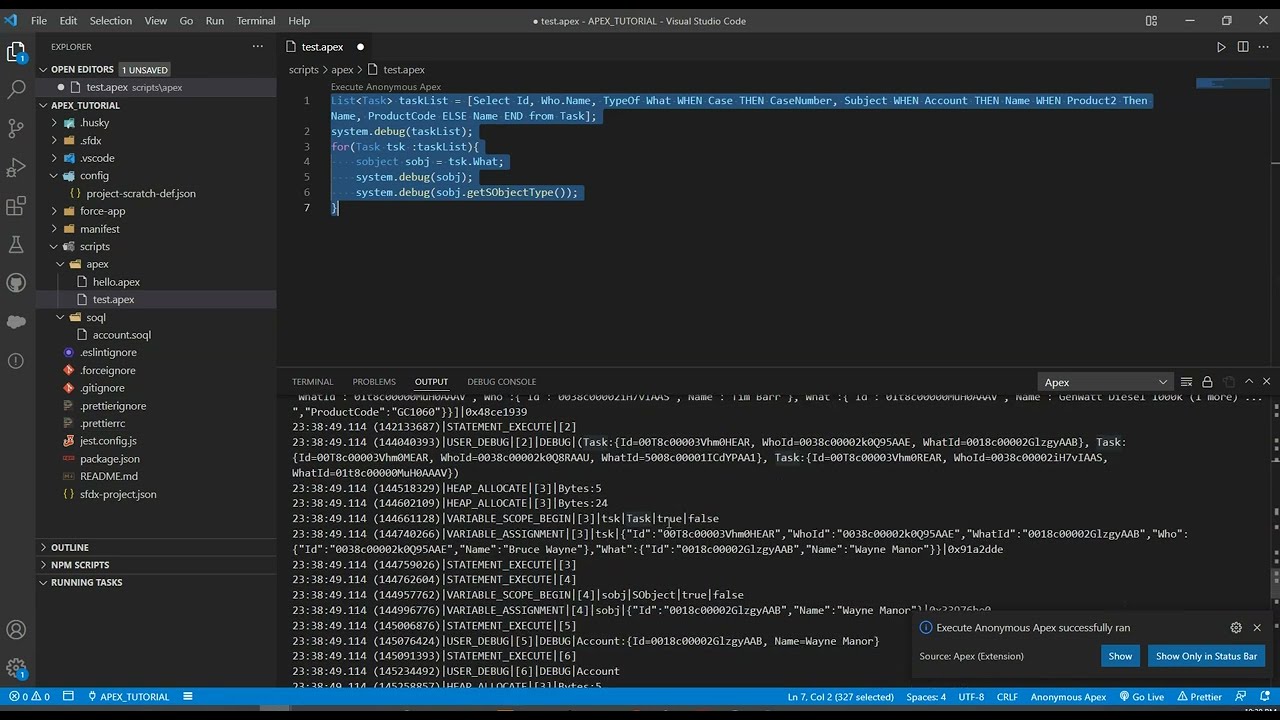Expand the OUTLINE section
1280x720 pixels.
(x=156, y=548)
